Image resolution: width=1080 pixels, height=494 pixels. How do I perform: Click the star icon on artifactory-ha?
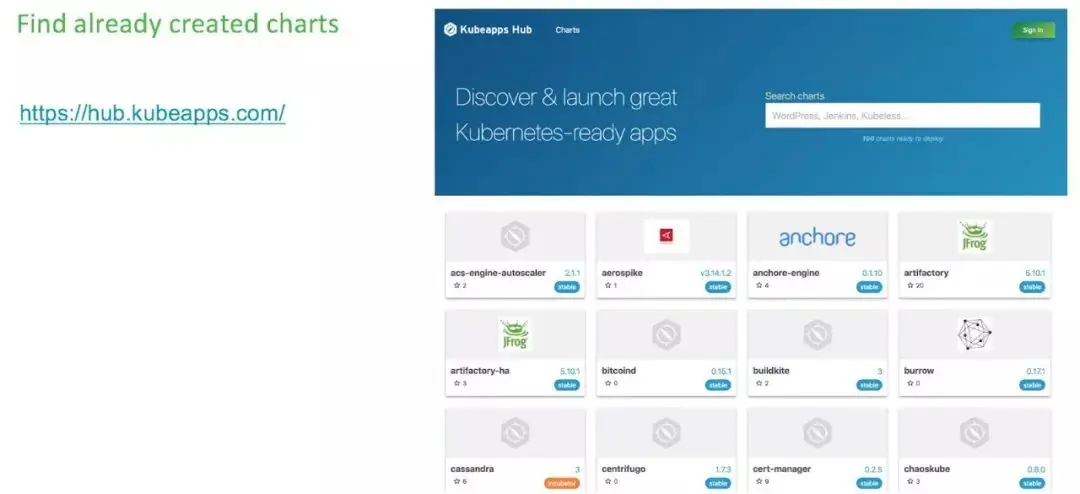pos(456,383)
